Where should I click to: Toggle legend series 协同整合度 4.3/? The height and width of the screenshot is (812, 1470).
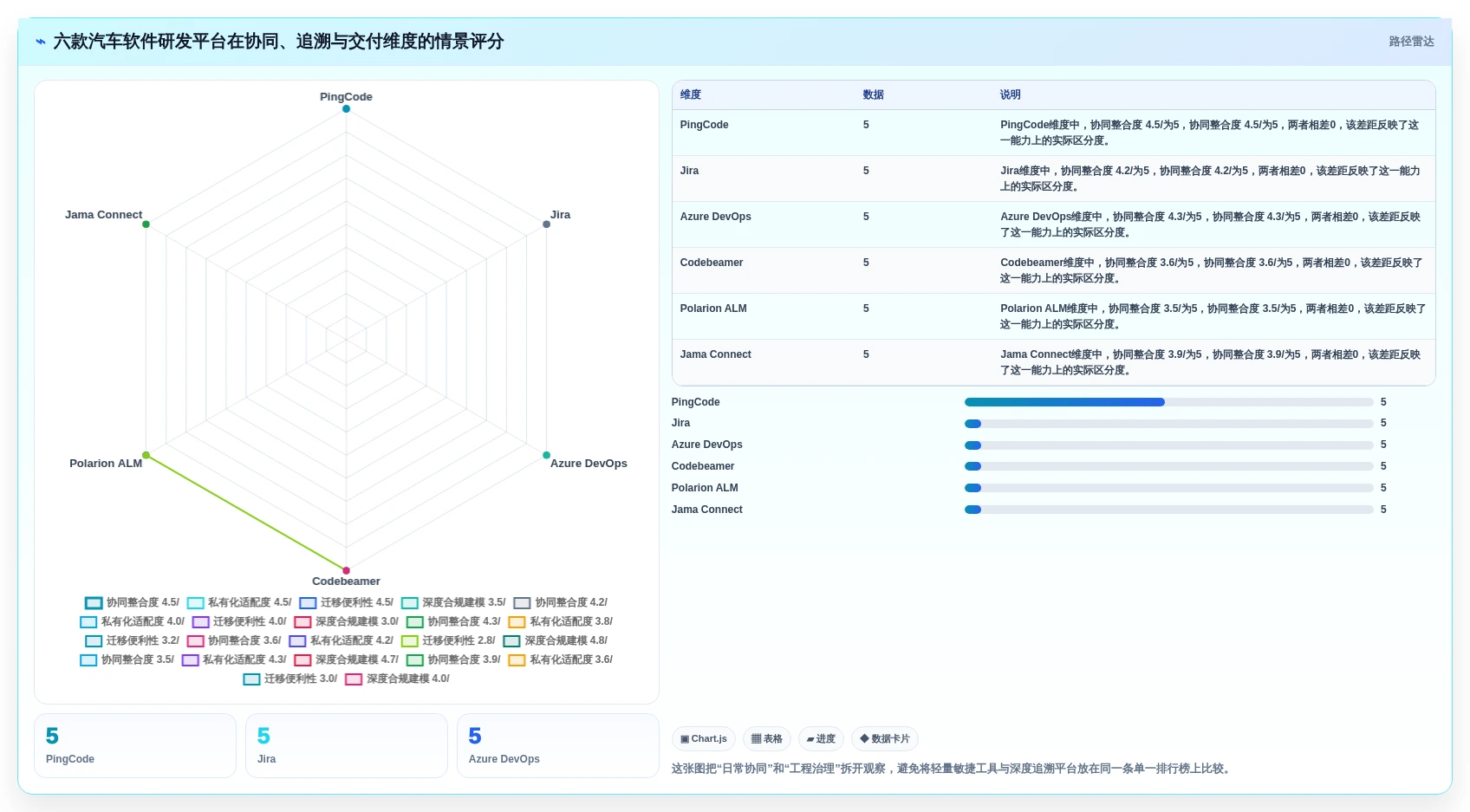(x=453, y=621)
